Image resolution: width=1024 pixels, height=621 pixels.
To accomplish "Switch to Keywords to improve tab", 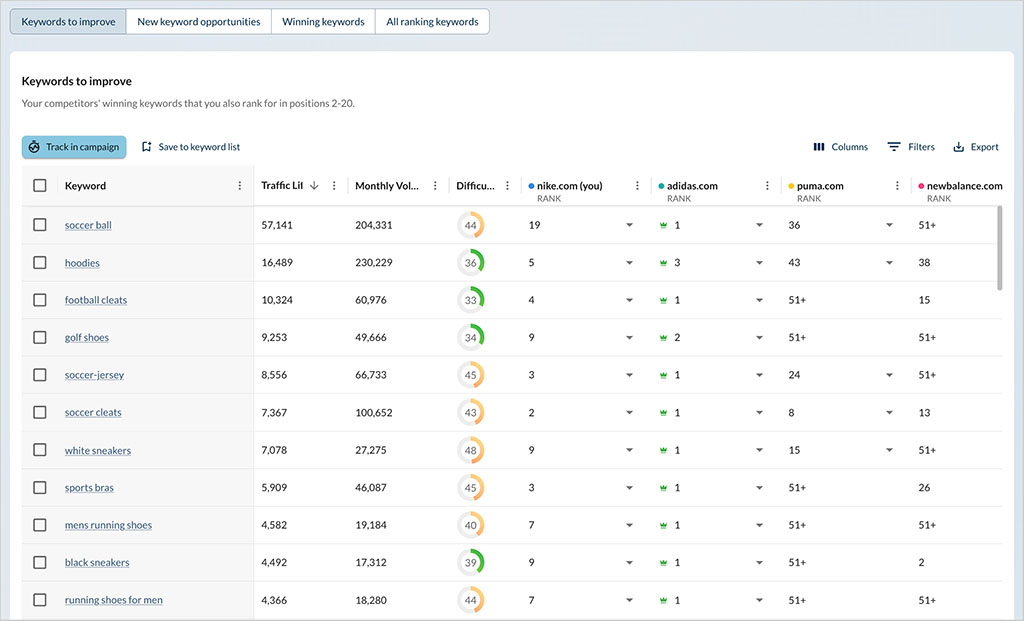I will (x=68, y=22).
